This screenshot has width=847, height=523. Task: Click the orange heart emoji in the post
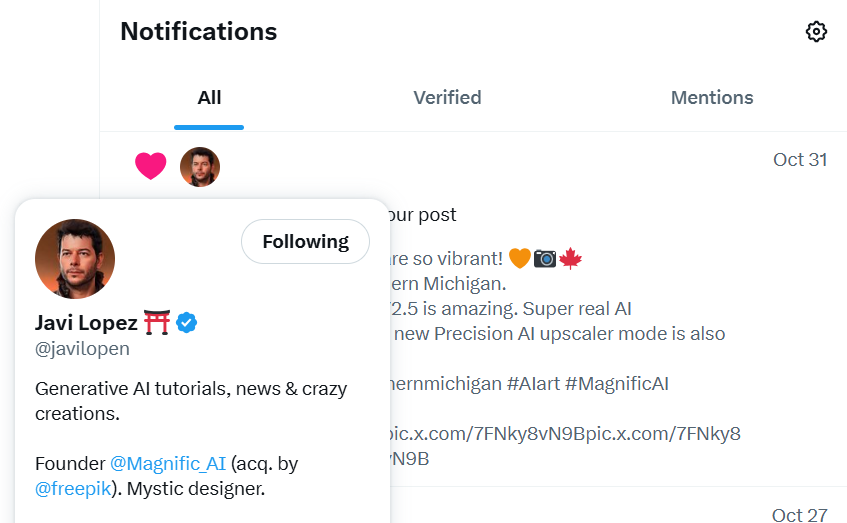tap(519, 259)
